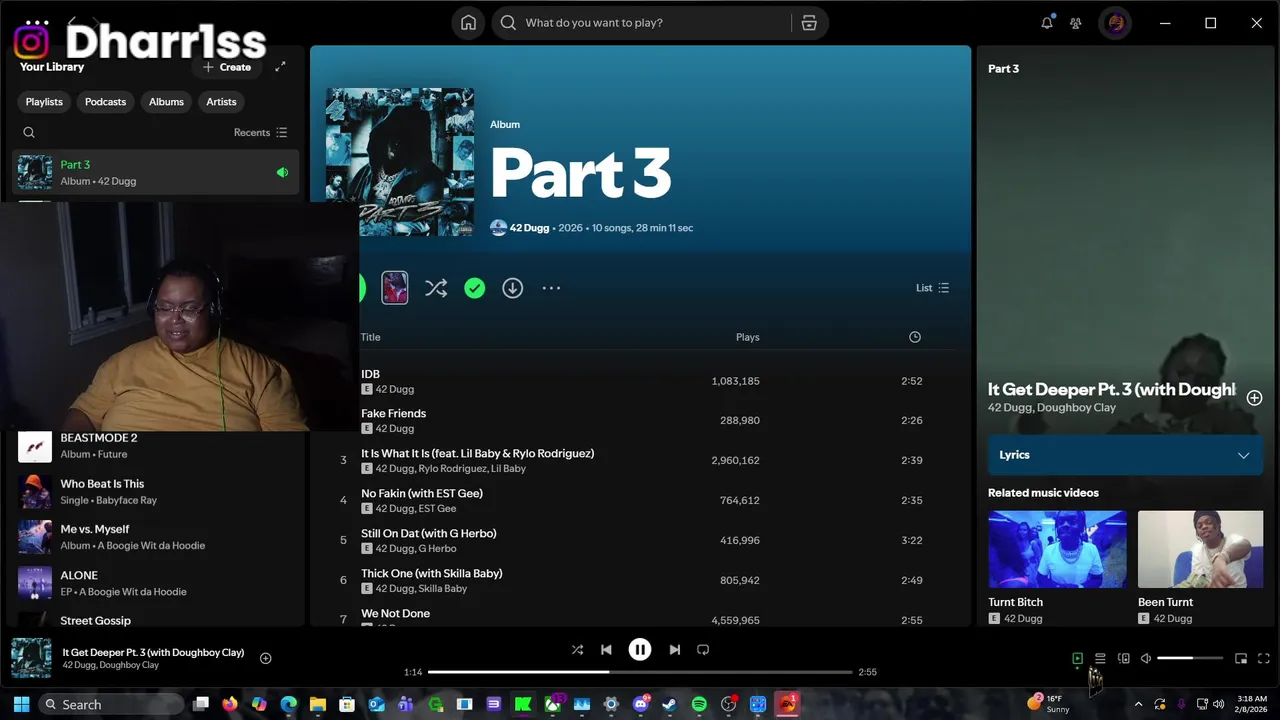Skip to next track
The width and height of the screenshot is (1280, 720).
(674, 650)
